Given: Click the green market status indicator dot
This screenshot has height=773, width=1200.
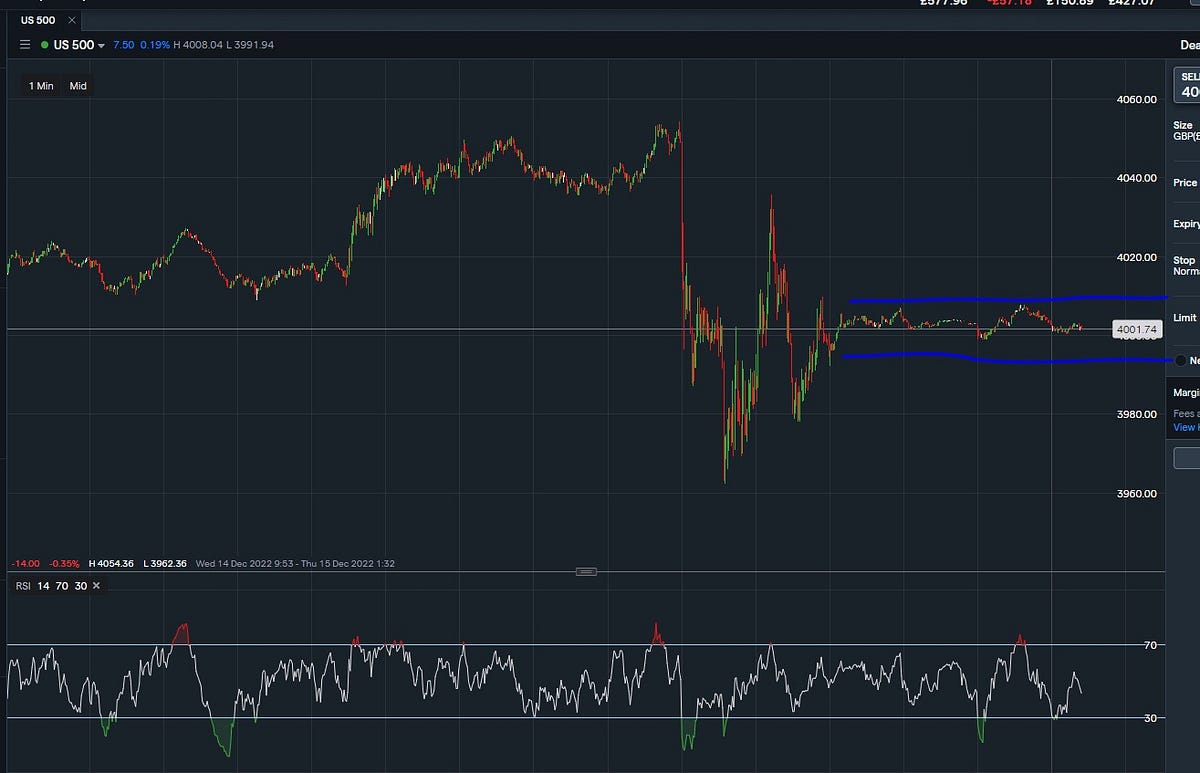Looking at the screenshot, I should click(x=44, y=44).
